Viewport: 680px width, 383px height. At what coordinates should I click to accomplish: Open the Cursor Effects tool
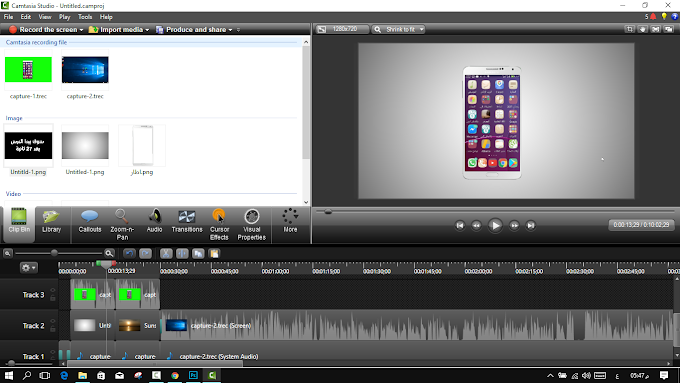pyautogui.click(x=219, y=224)
